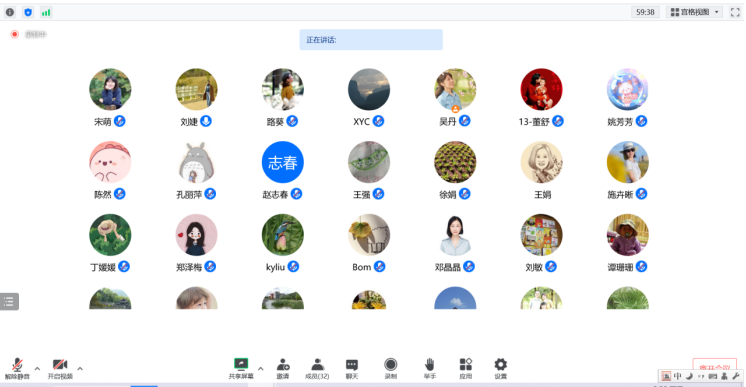The image size is (746, 387).
Task: Start screen sharing via 共享屏幕
Action: 241,368
